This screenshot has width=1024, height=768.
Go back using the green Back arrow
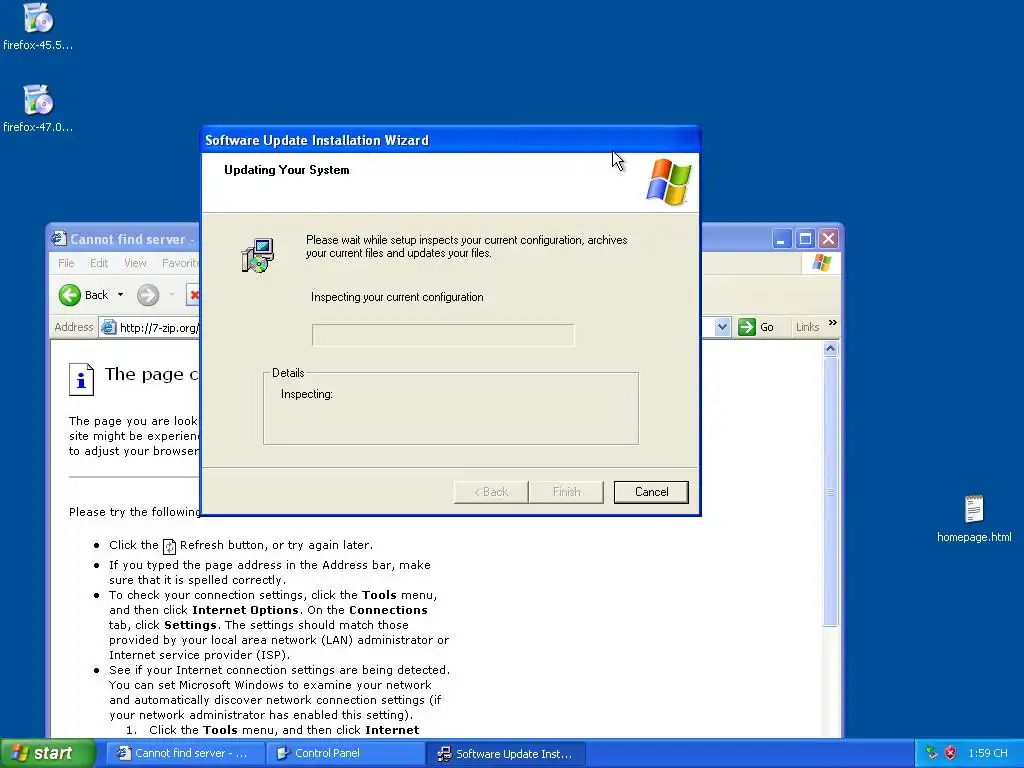pyautogui.click(x=70, y=295)
